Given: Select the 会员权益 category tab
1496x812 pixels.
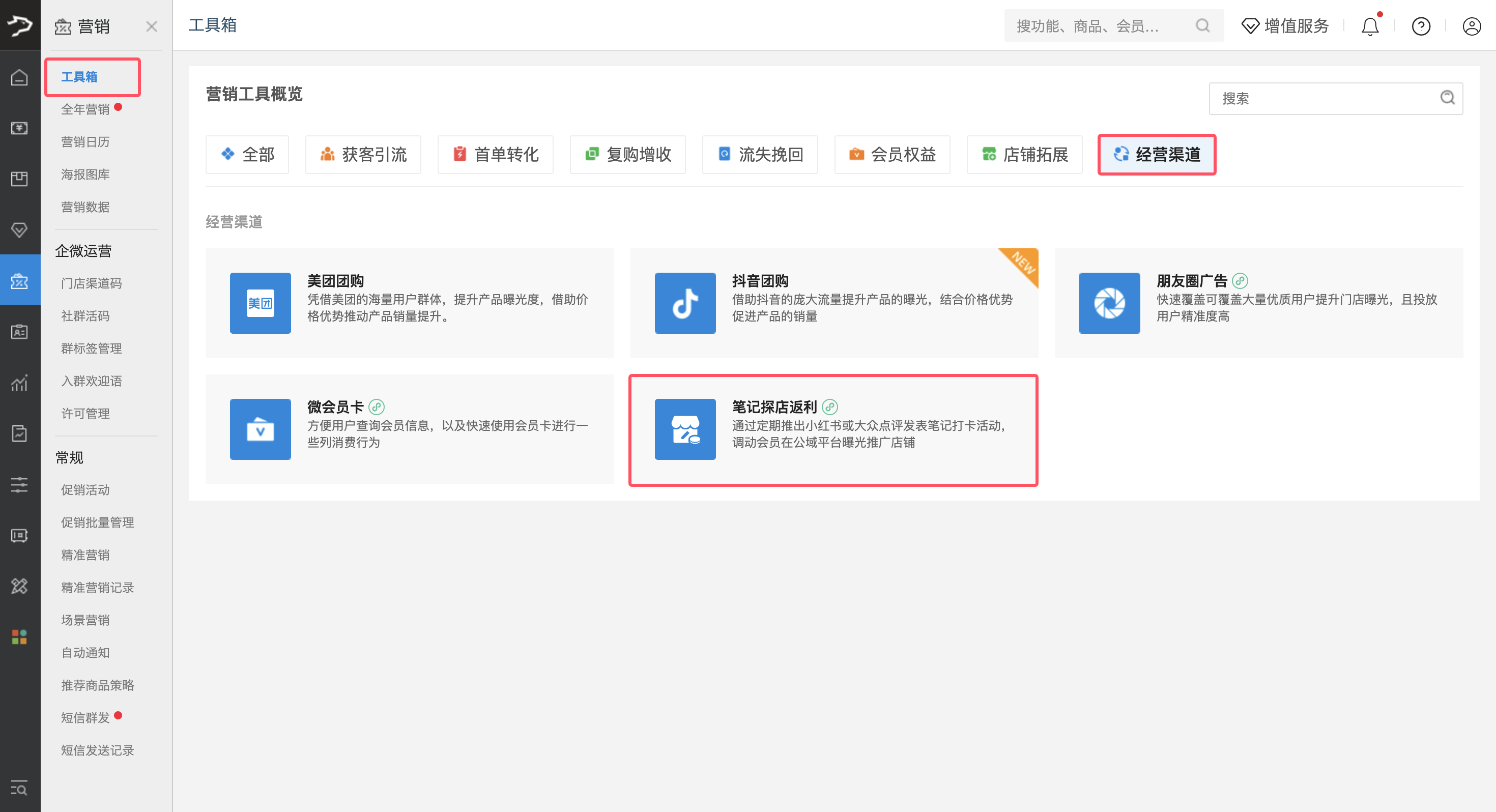Looking at the screenshot, I should (x=893, y=155).
